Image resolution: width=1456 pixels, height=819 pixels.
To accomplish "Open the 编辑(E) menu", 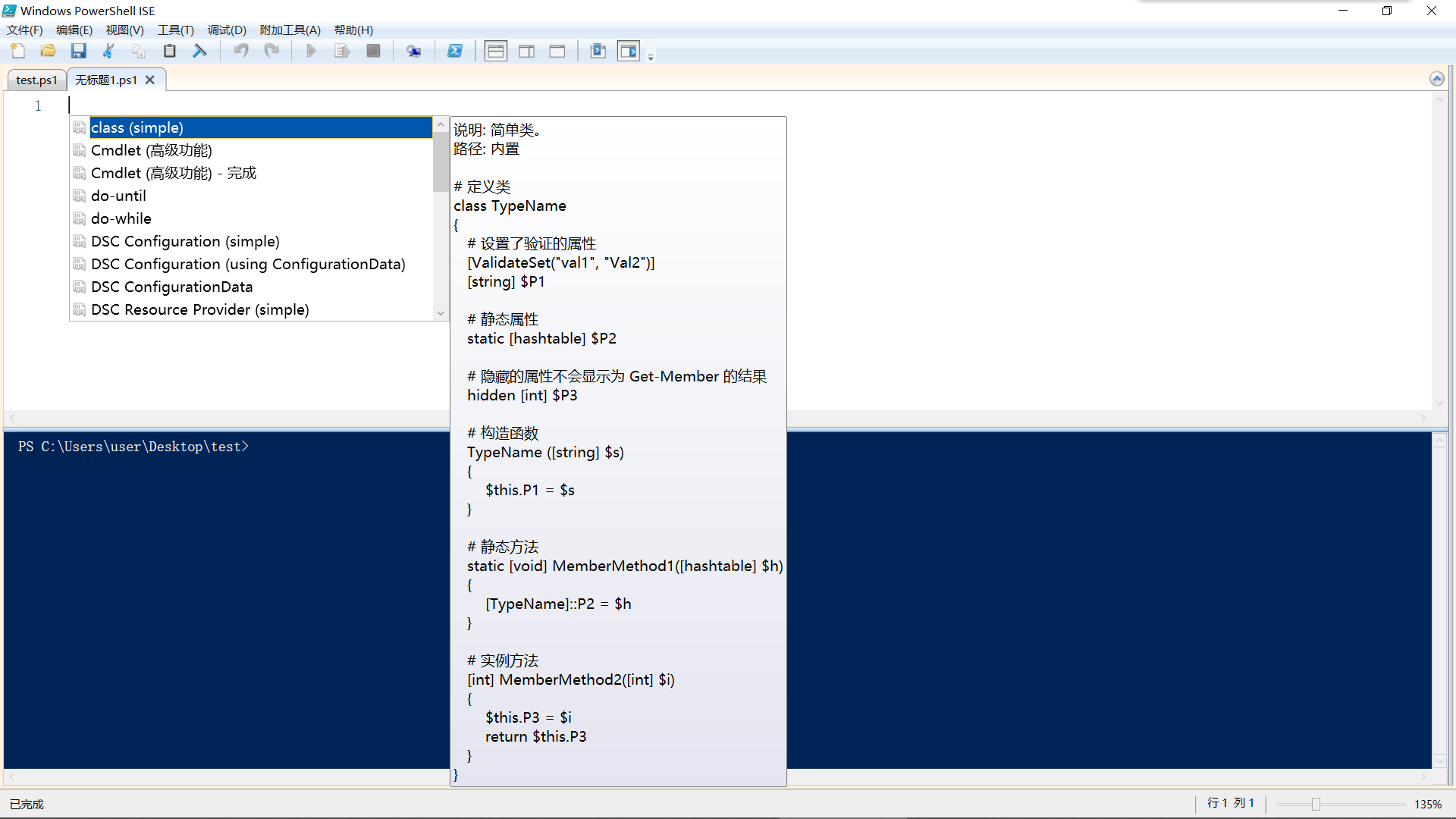I will tap(74, 30).
